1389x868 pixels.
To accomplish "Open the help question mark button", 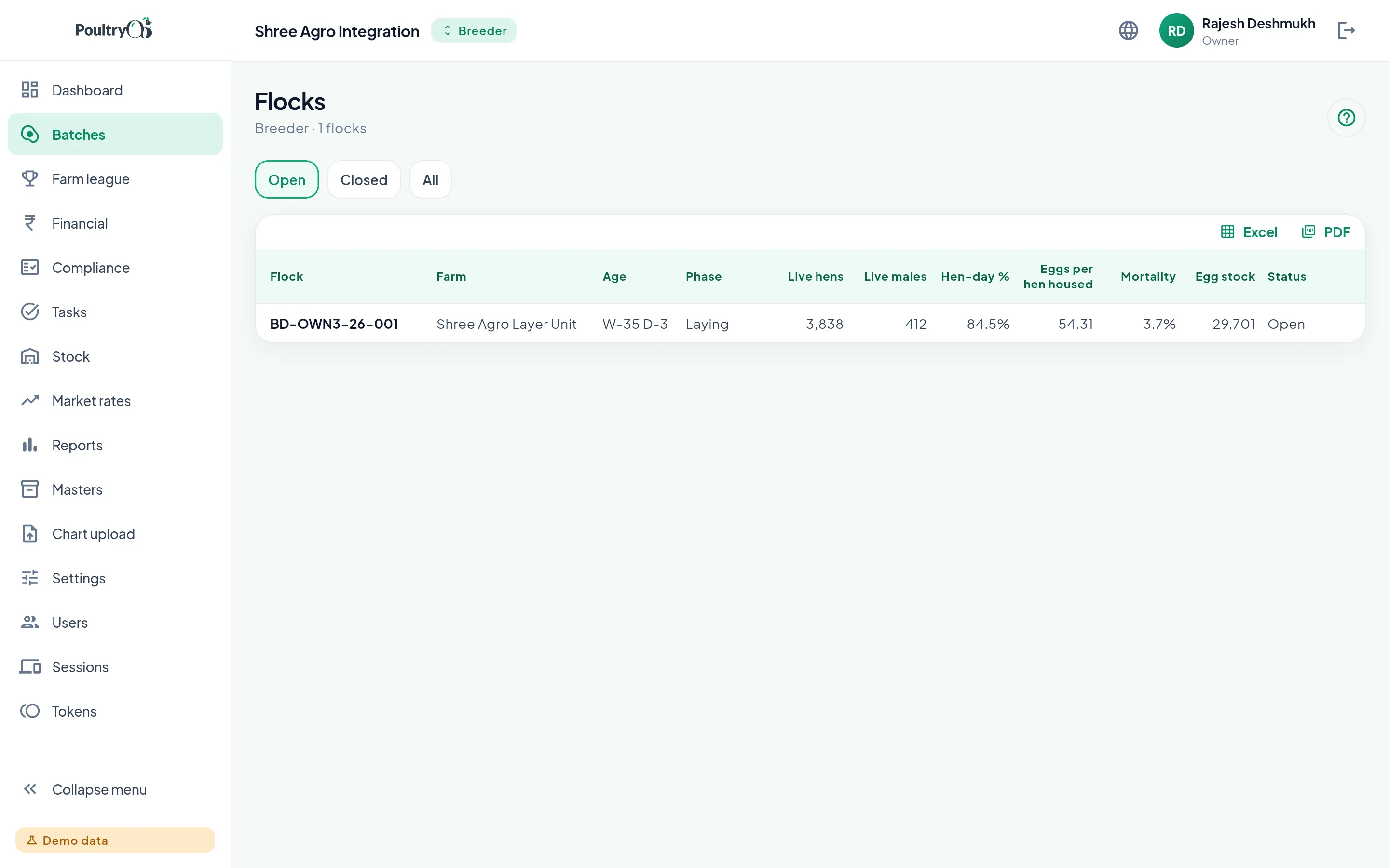I will click(x=1346, y=118).
